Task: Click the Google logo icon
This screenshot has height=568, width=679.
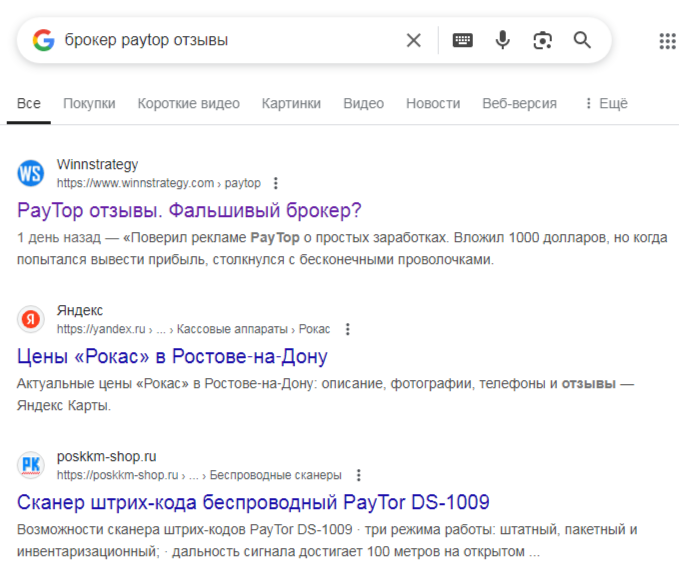Action: [44, 40]
